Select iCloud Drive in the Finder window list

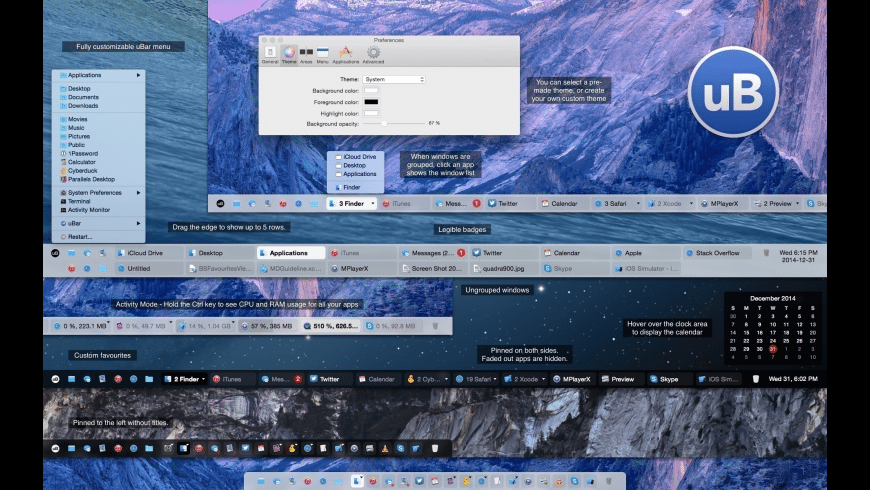[355, 156]
